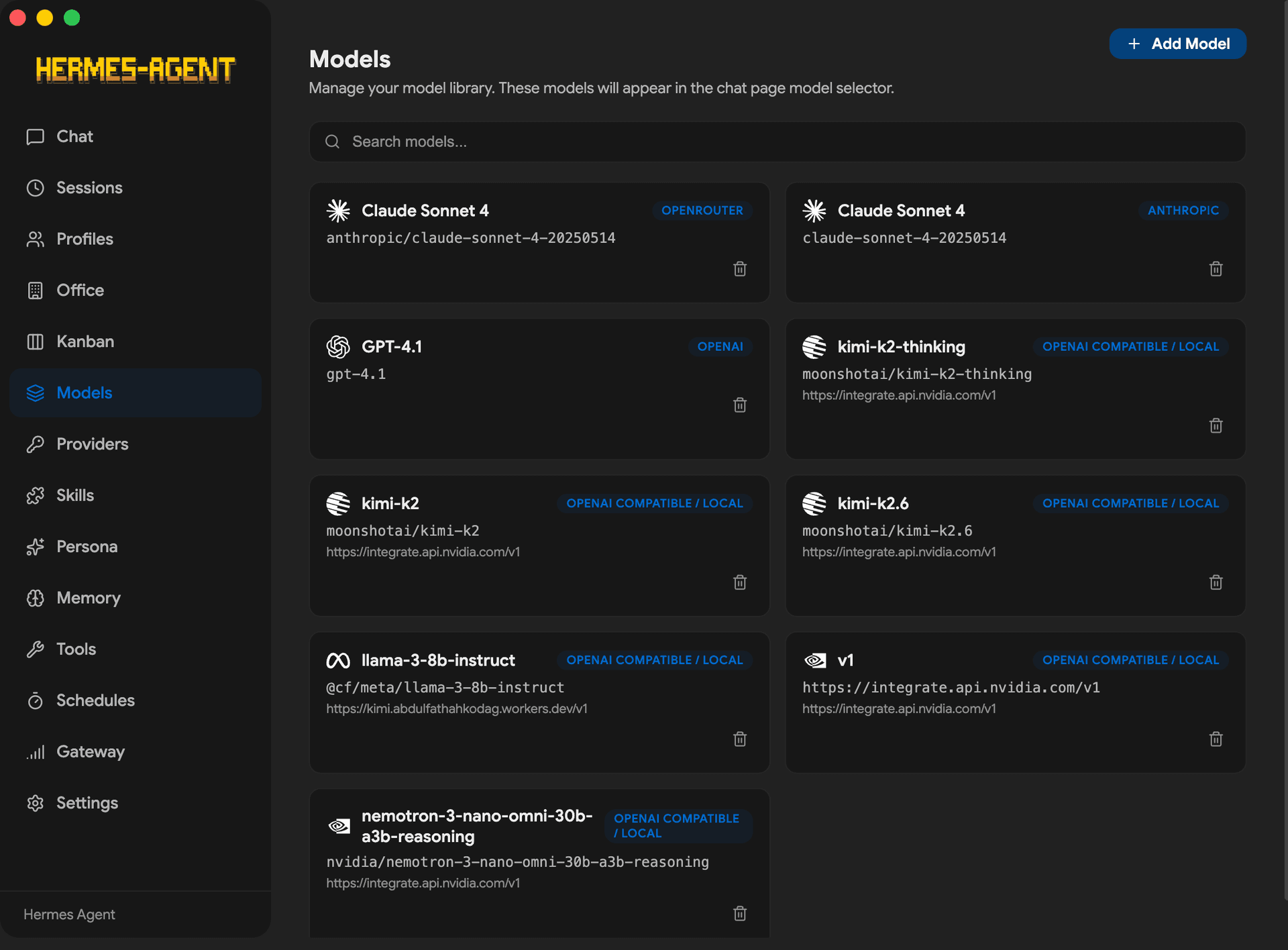The width and height of the screenshot is (1288, 950).
Task: Delete the kimi-k2-thinking model
Action: 1216,426
